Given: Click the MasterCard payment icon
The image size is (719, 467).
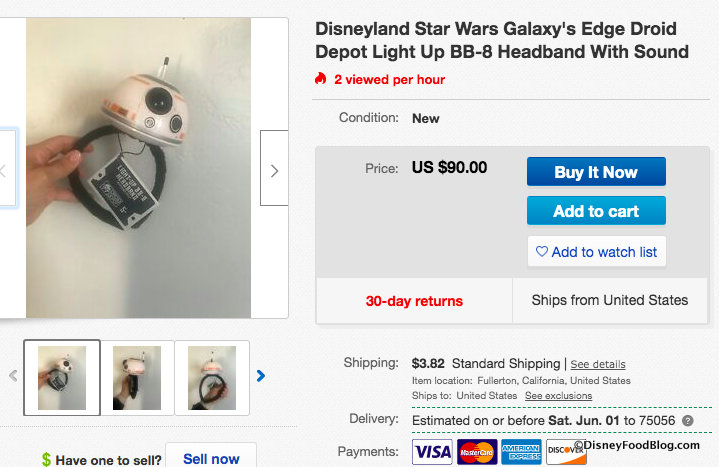Looking at the screenshot, I should [x=476, y=452].
